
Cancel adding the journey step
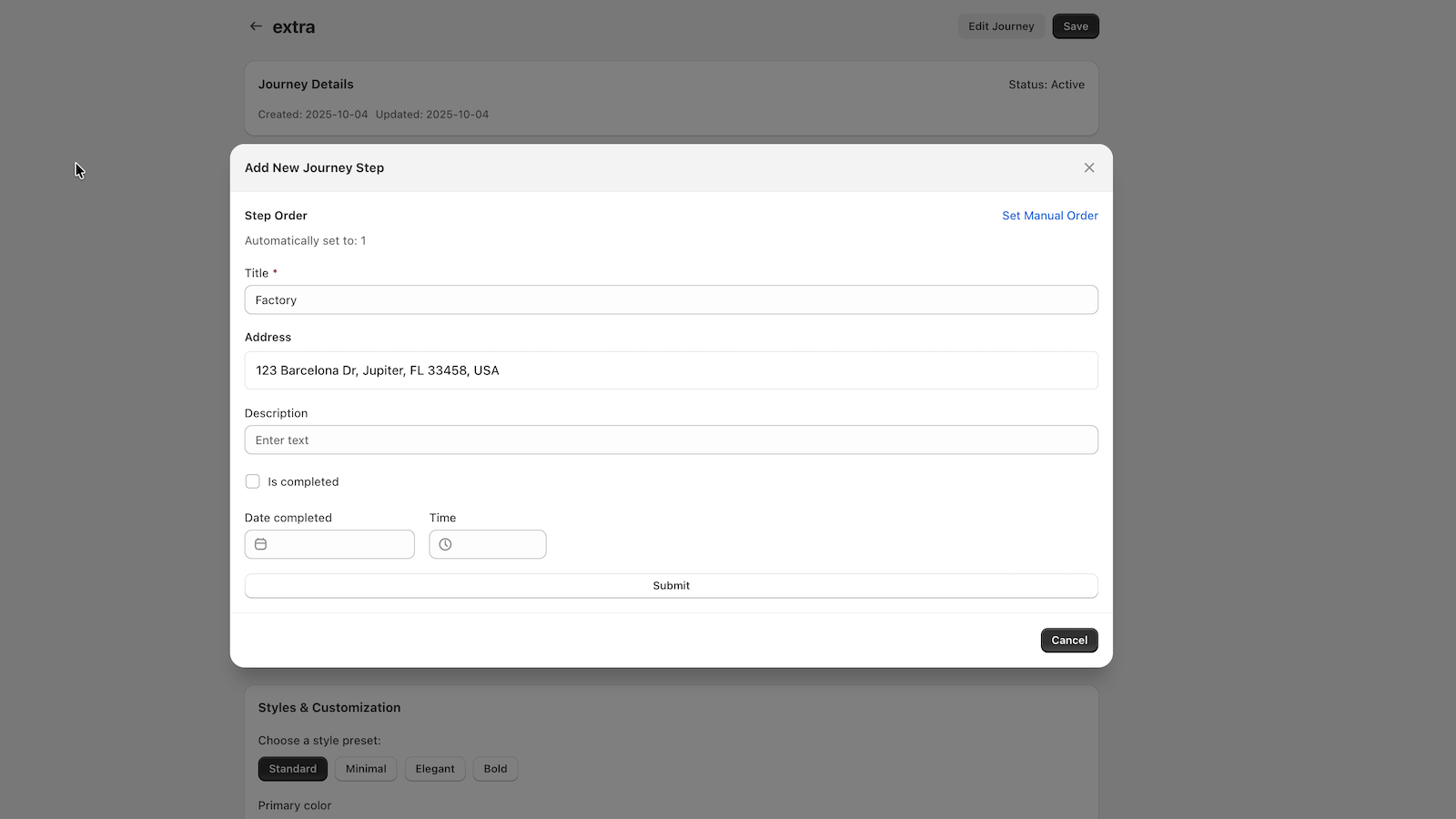coord(1068,640)
